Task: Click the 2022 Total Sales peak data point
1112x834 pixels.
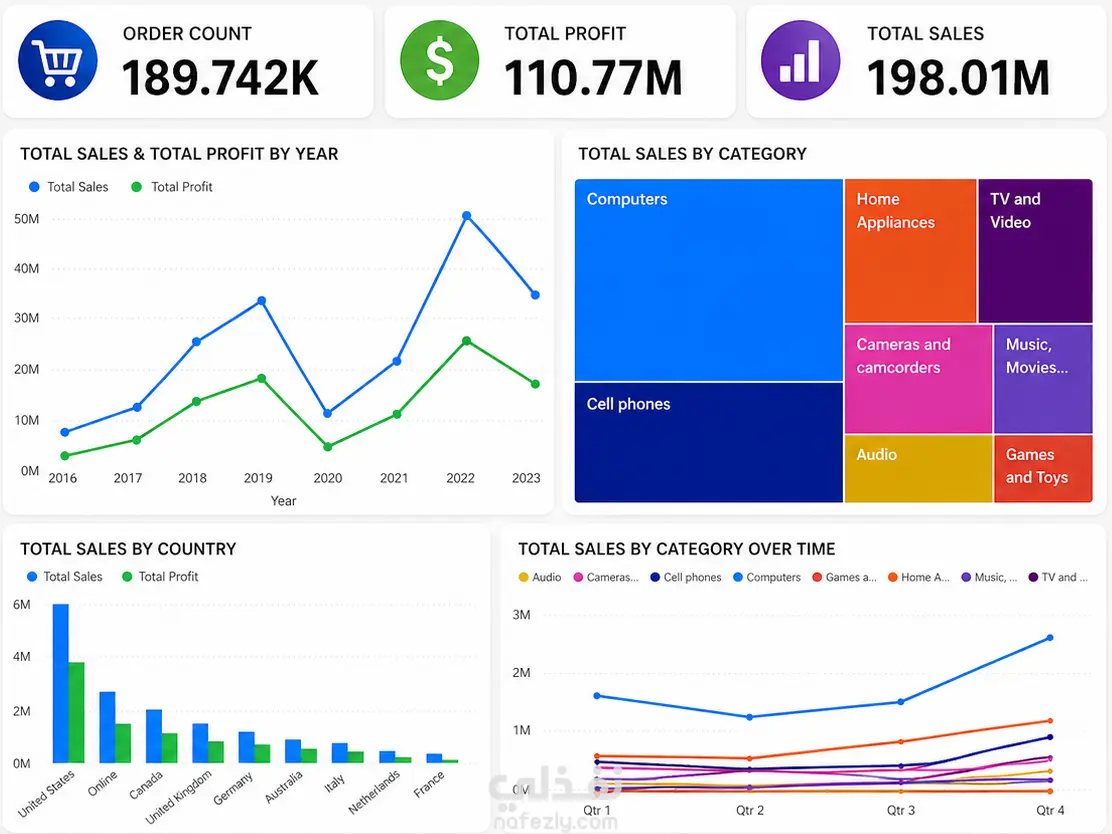Action: (x=466, y=216)
